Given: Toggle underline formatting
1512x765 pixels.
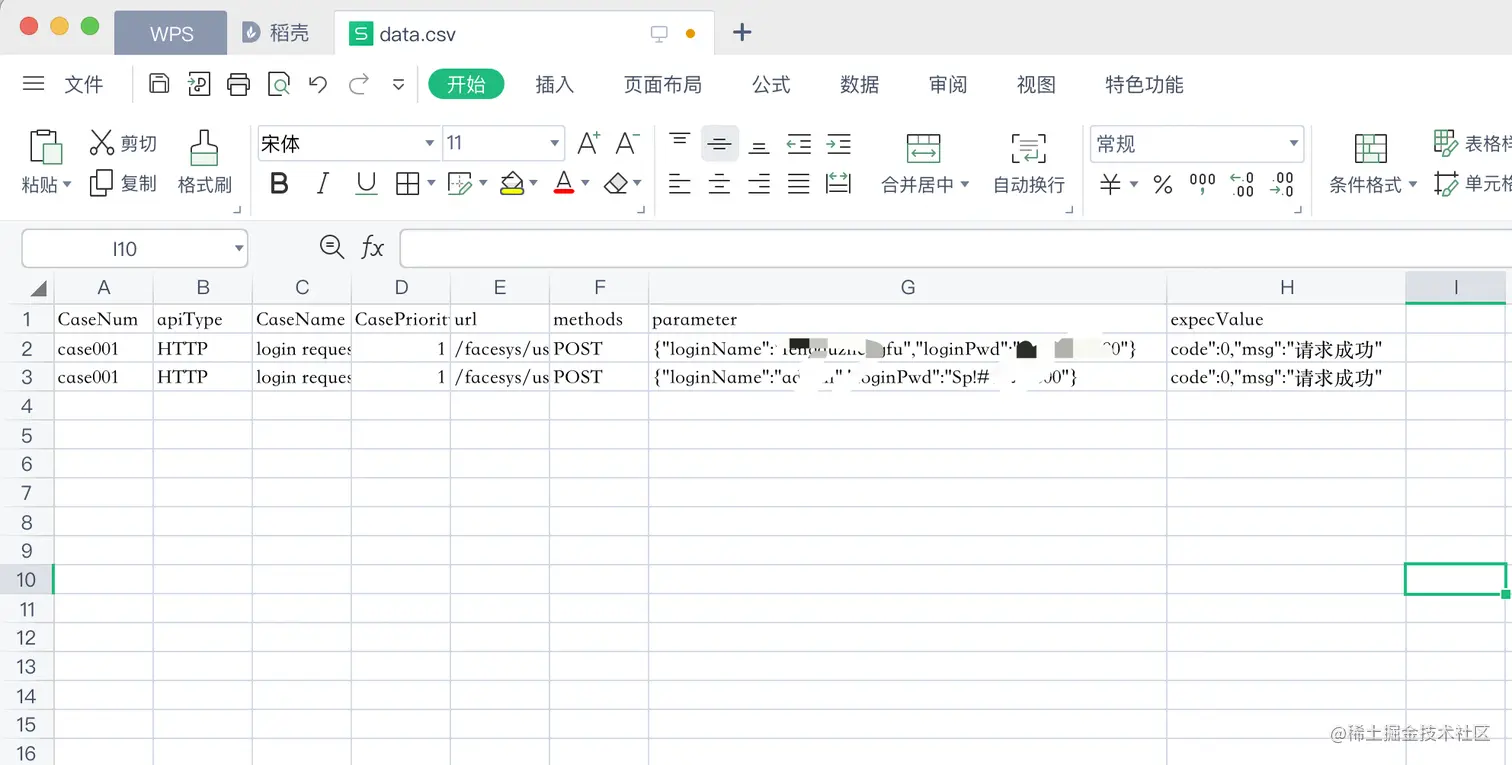Looking at the screenshot, I should coord(366,183).
